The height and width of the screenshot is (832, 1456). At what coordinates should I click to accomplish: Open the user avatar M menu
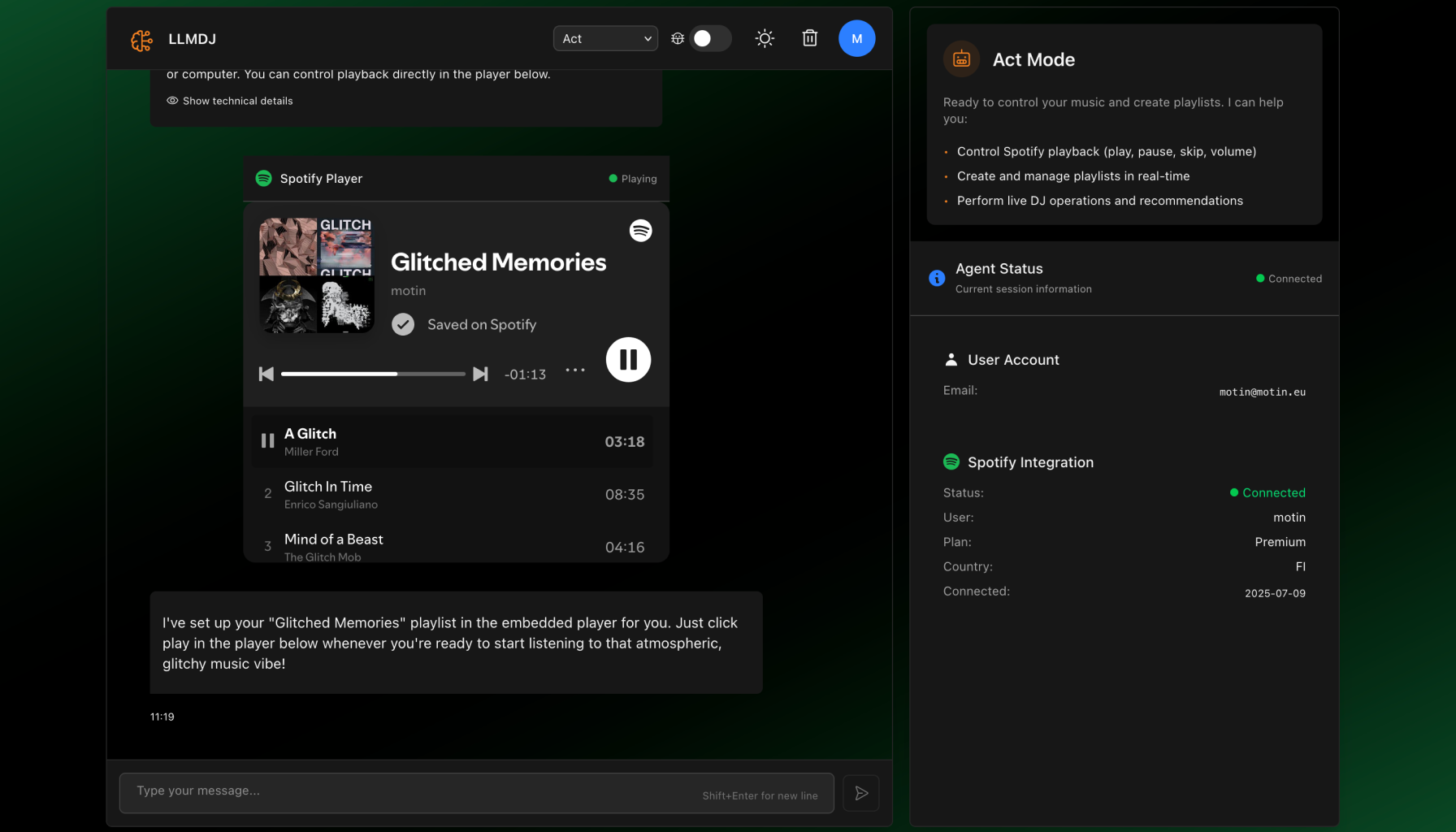(x=856, y=38)
